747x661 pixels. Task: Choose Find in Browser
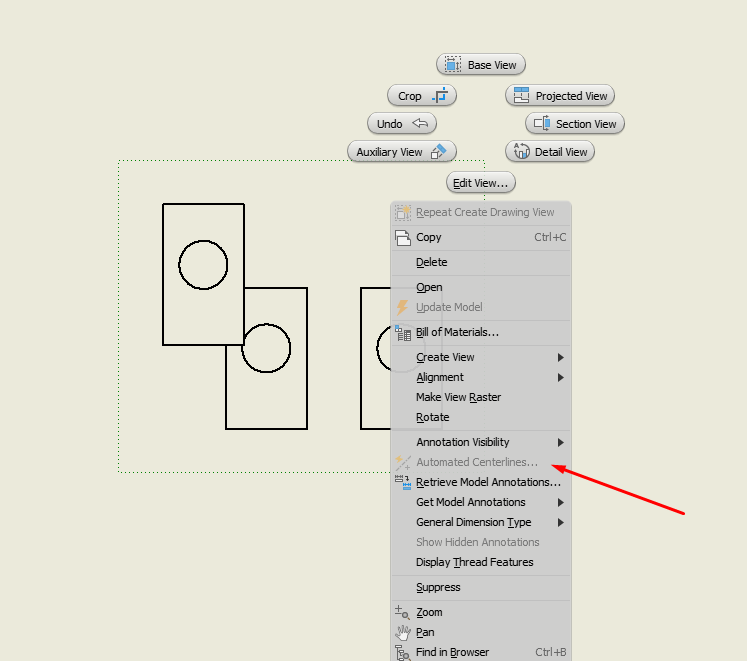coord(481,652)
